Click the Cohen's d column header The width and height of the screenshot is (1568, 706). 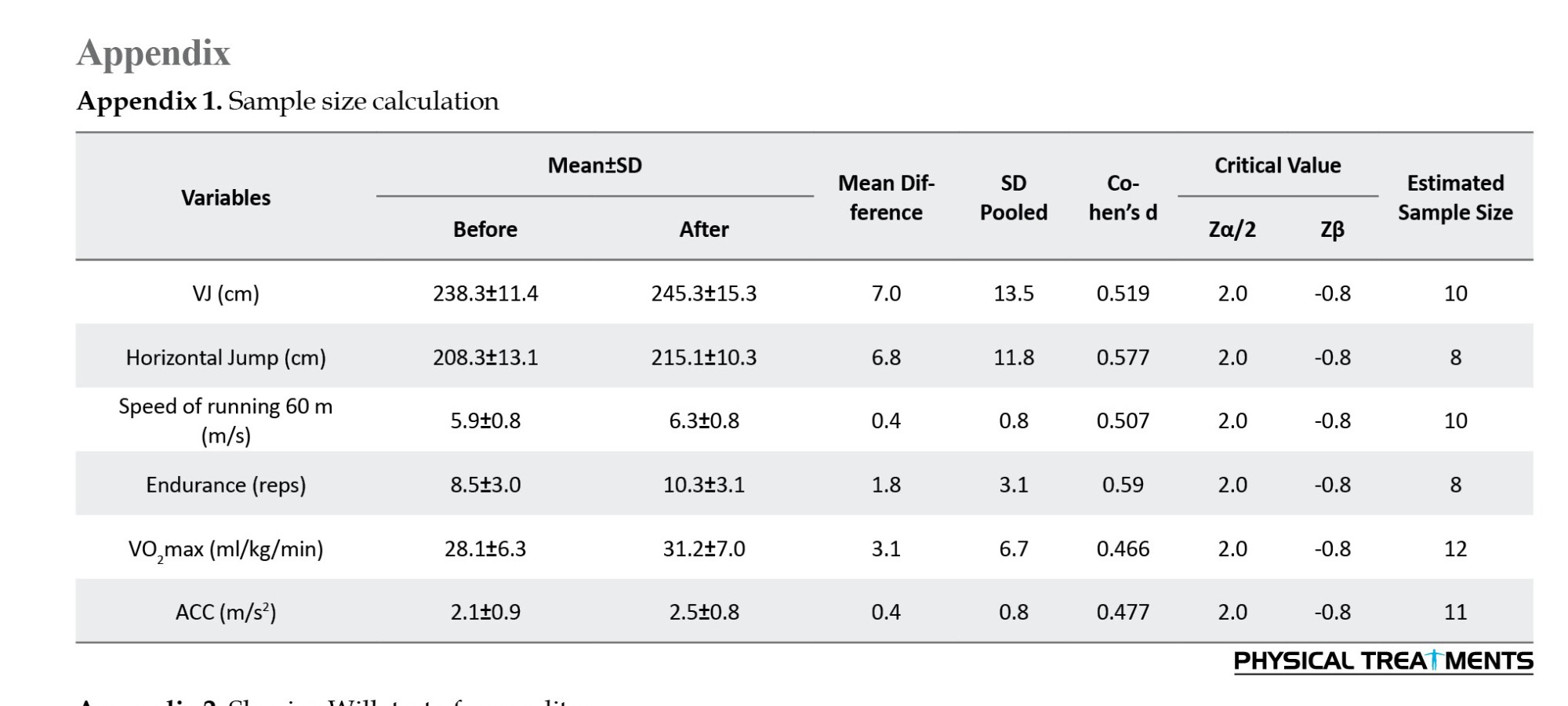point(1123,198)
